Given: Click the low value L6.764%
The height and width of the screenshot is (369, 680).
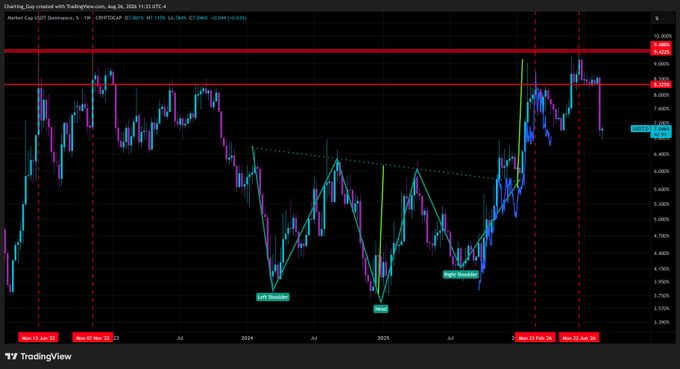Looking at the screenshot, I should pyautogui.click(x=177, y=18).
